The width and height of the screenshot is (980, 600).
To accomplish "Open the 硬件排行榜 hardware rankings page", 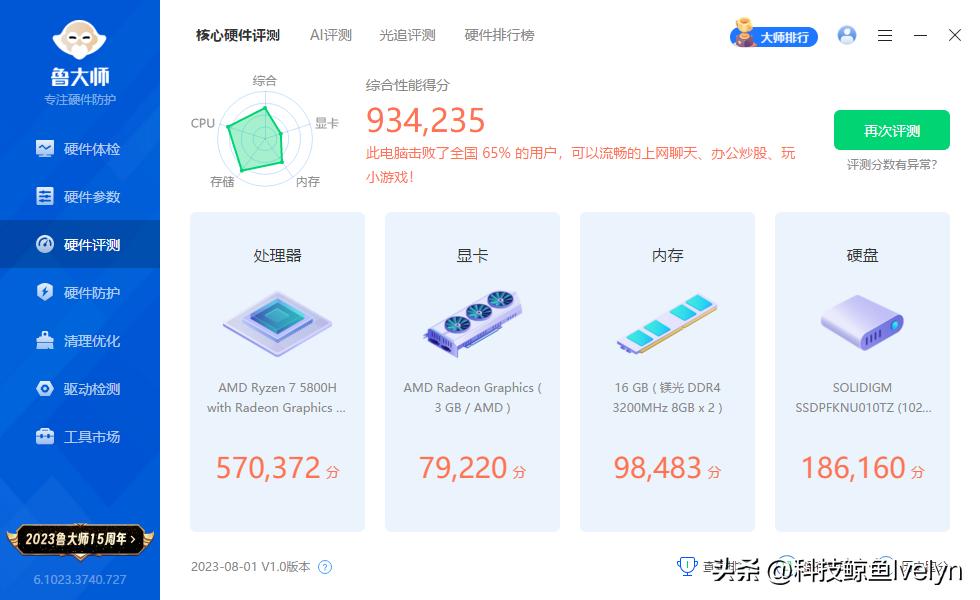I will click(x=499, y=34).
